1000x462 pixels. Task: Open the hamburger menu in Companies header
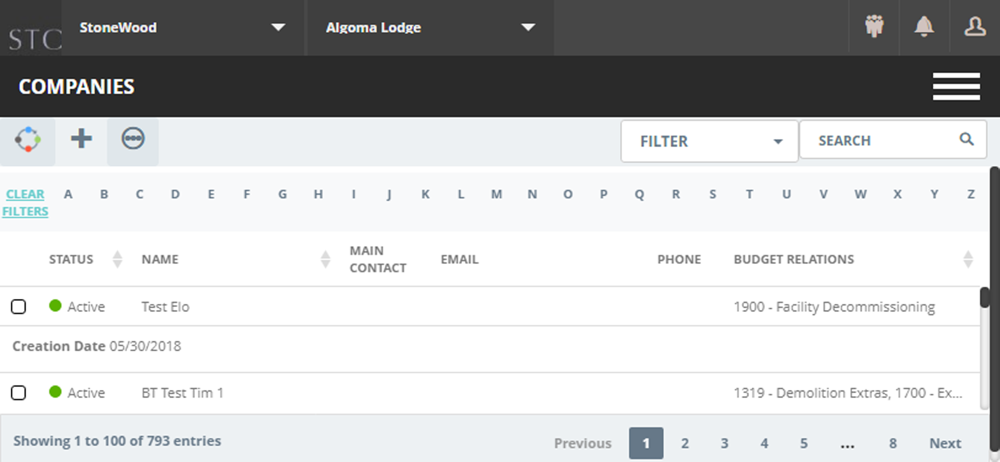(956, 86)
